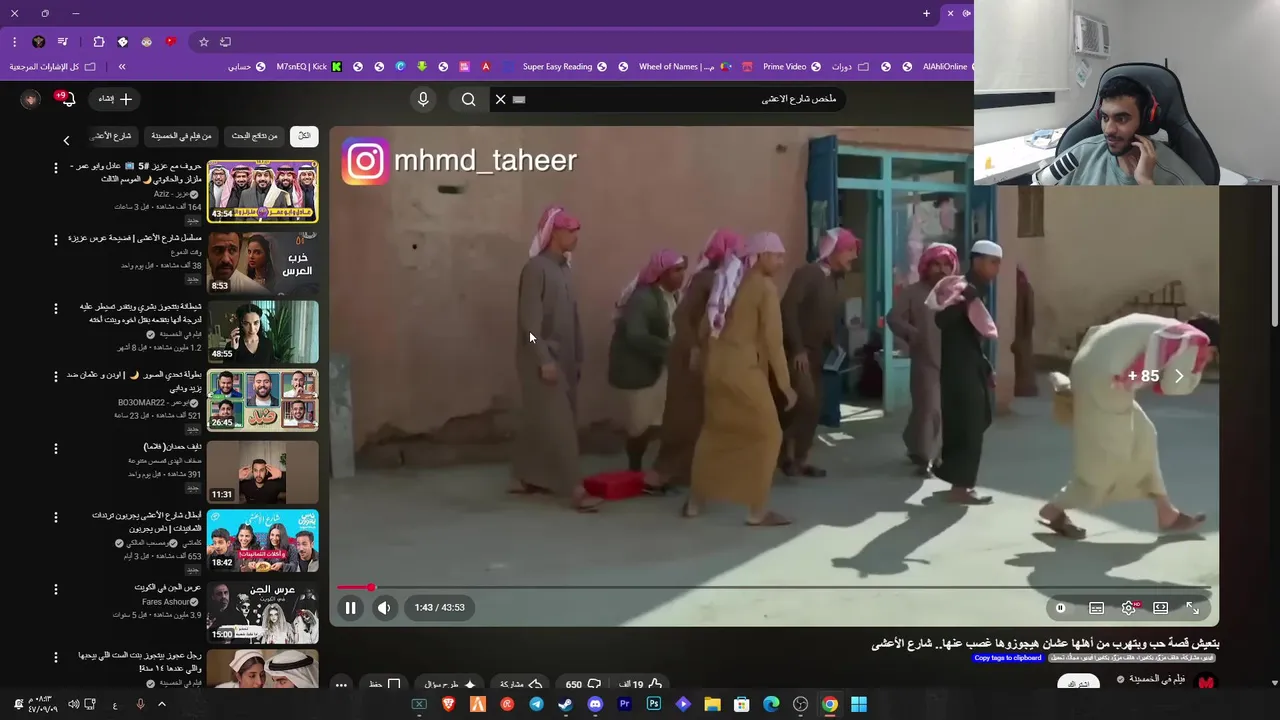This screenshot has width=1280, height=720.
Task: Open the 'Prime Video' bookmark
Action: coord(792,67)
